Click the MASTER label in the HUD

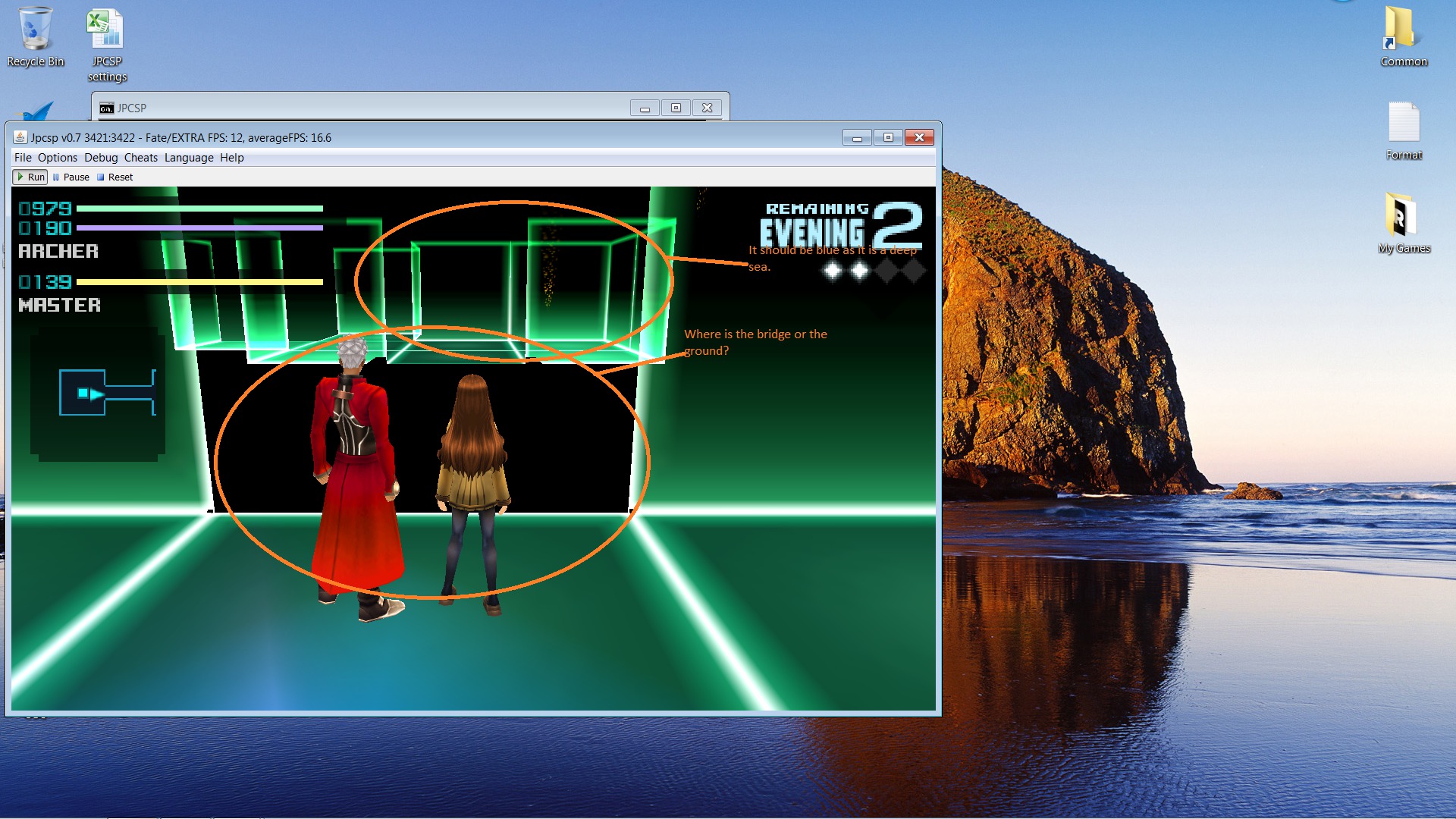point(59,305)
